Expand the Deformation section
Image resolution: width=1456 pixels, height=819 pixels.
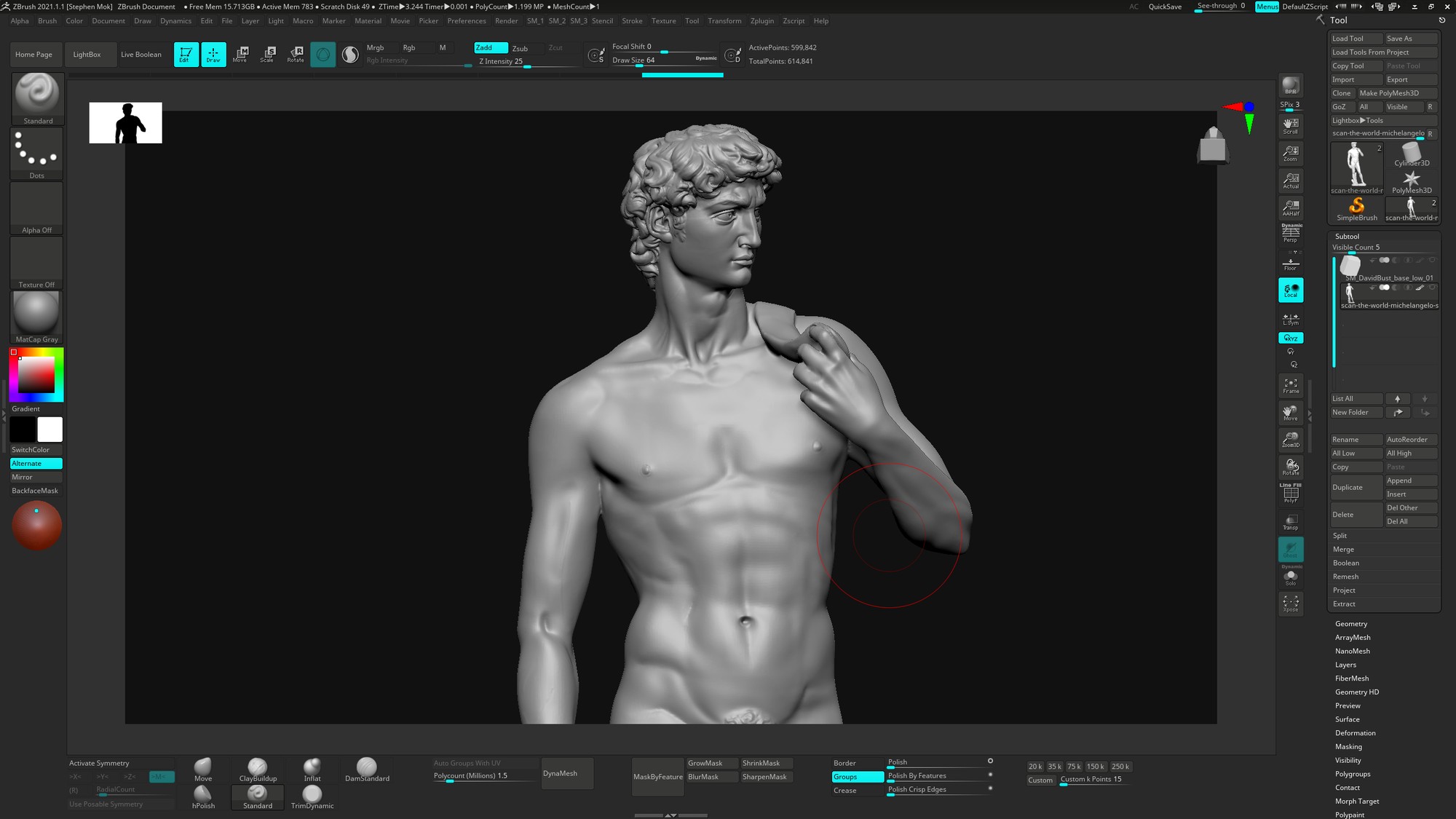tap(1355, 733)
